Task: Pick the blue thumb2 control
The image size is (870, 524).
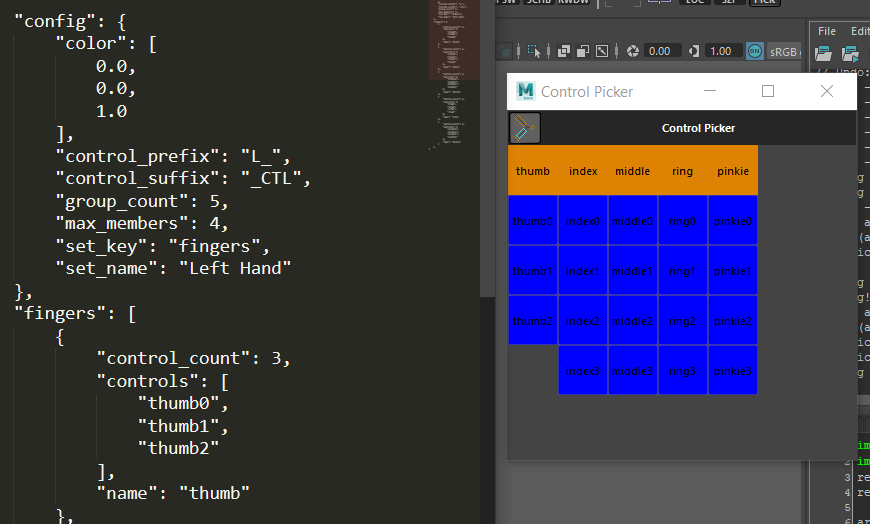Action: [x=533, y=321]
